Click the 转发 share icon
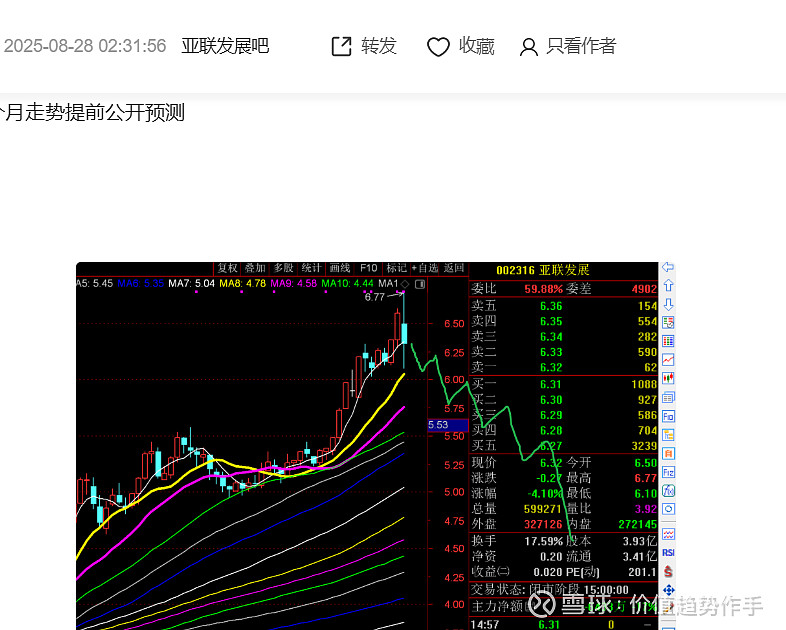 [341, 47]
